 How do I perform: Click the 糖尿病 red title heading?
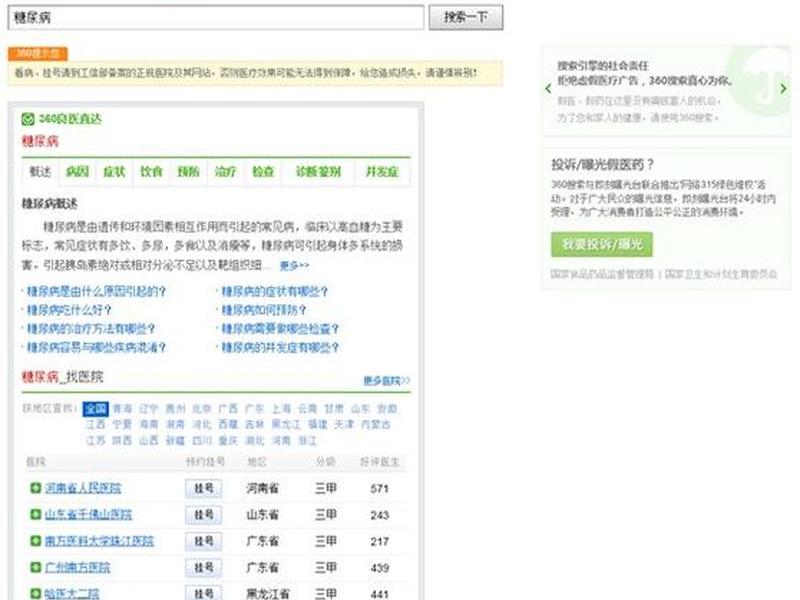click(x=40, y=141)
